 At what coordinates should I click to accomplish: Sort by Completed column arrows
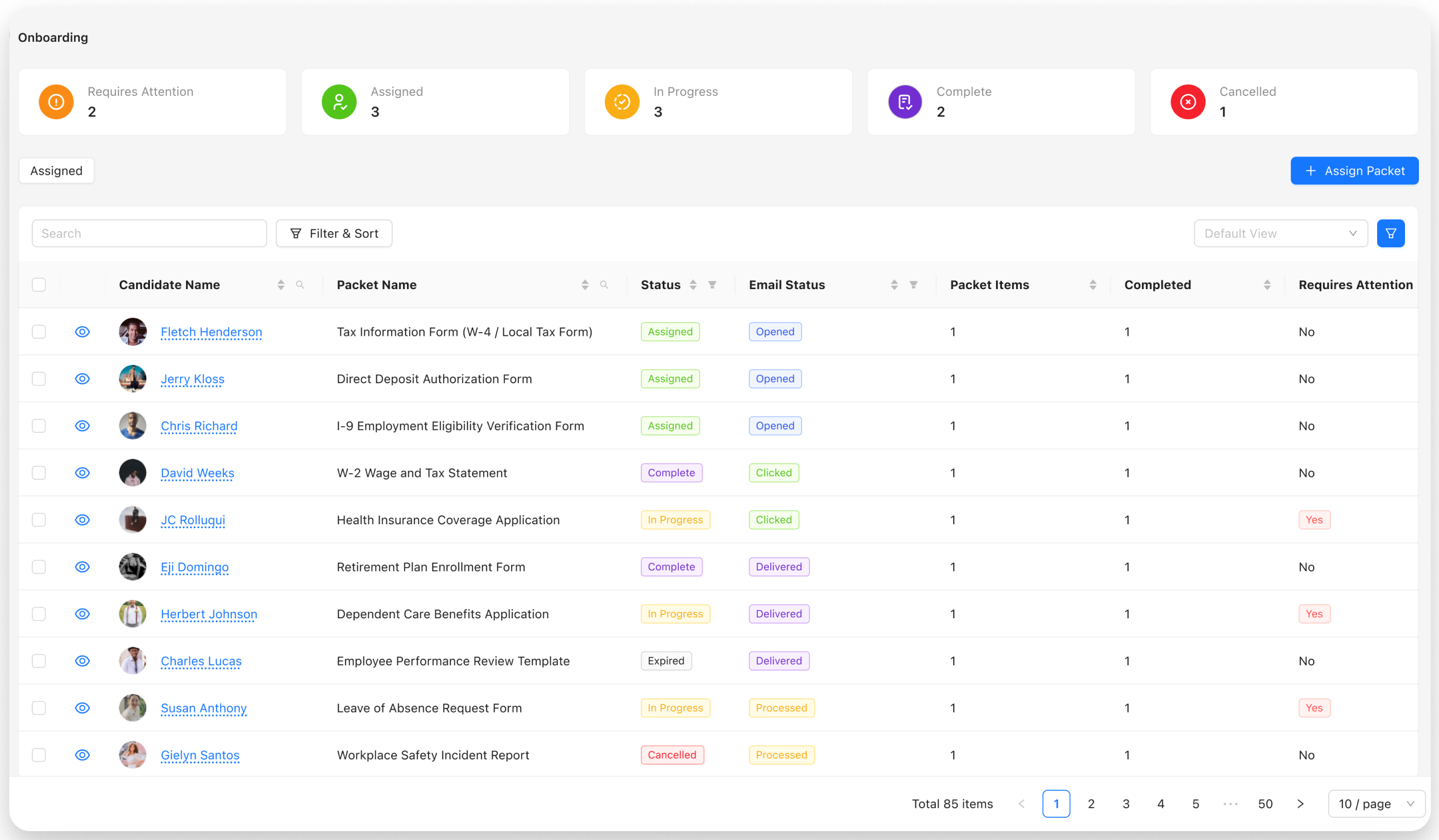(1268, 285)
